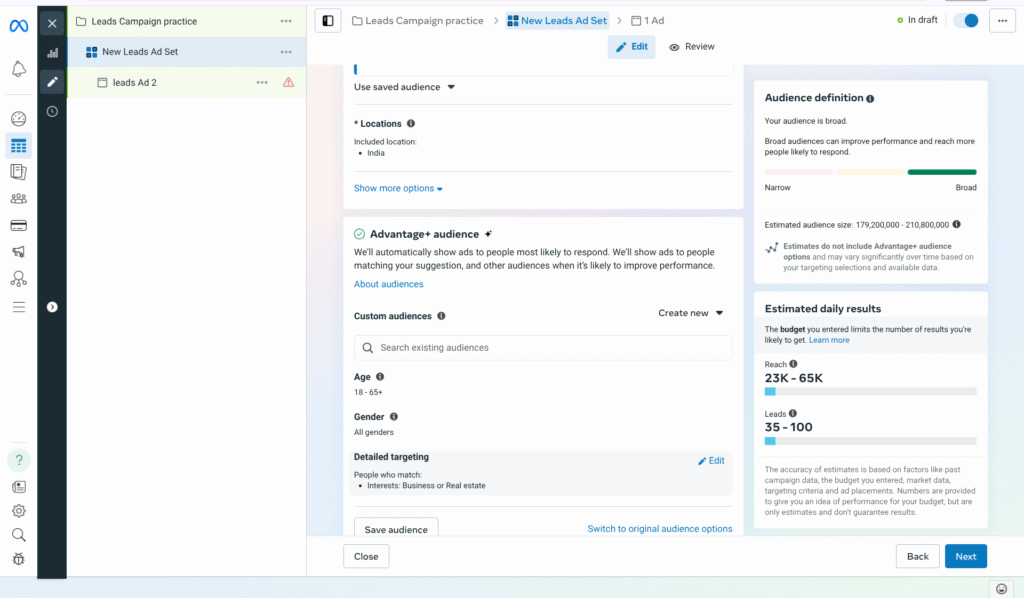Open the Audiences people icon
Viewport: 1024px width, 598px height.
coord(18,198)
